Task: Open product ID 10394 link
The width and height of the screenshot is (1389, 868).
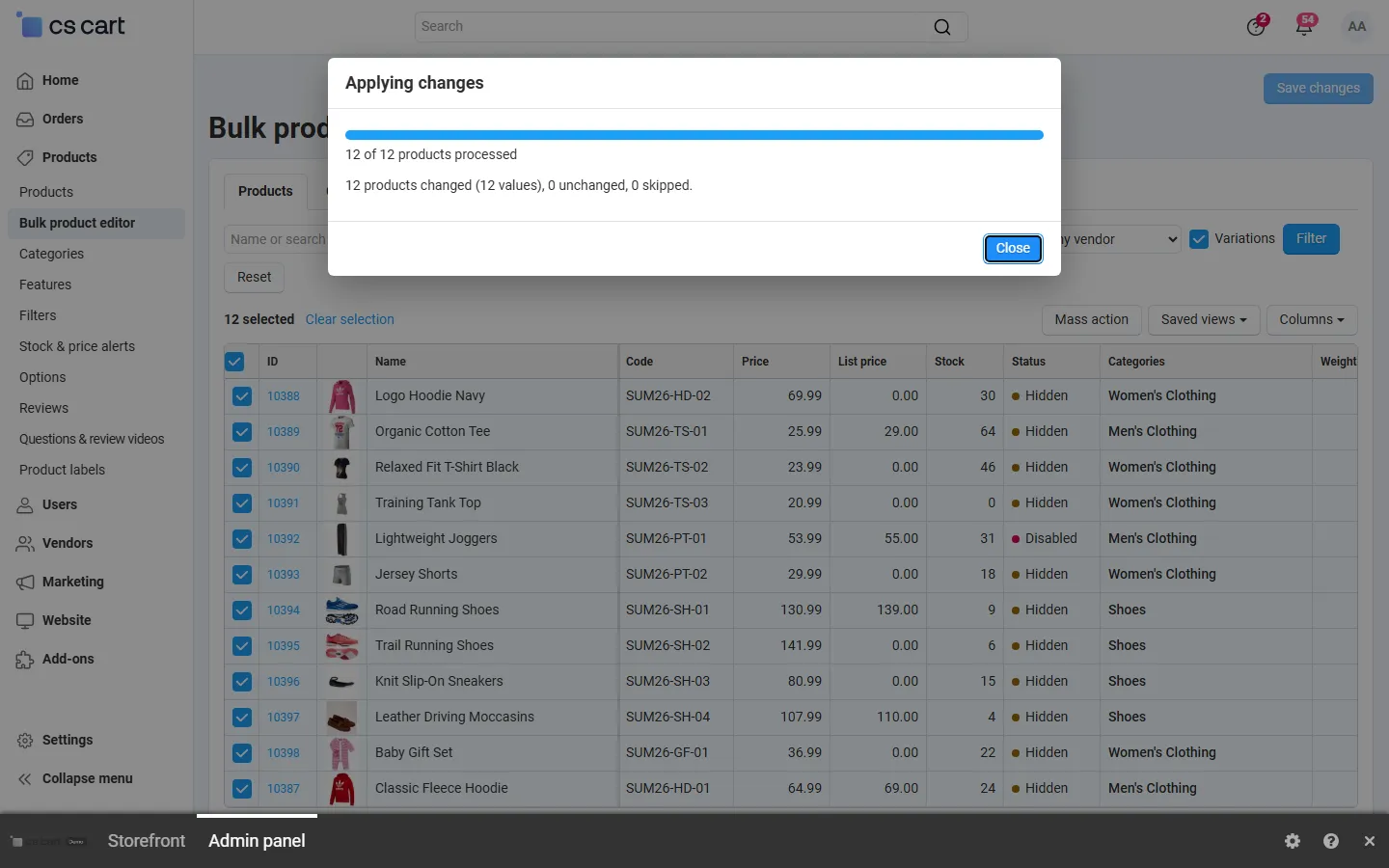Action: pyautogui.click(x=284, y=610)
